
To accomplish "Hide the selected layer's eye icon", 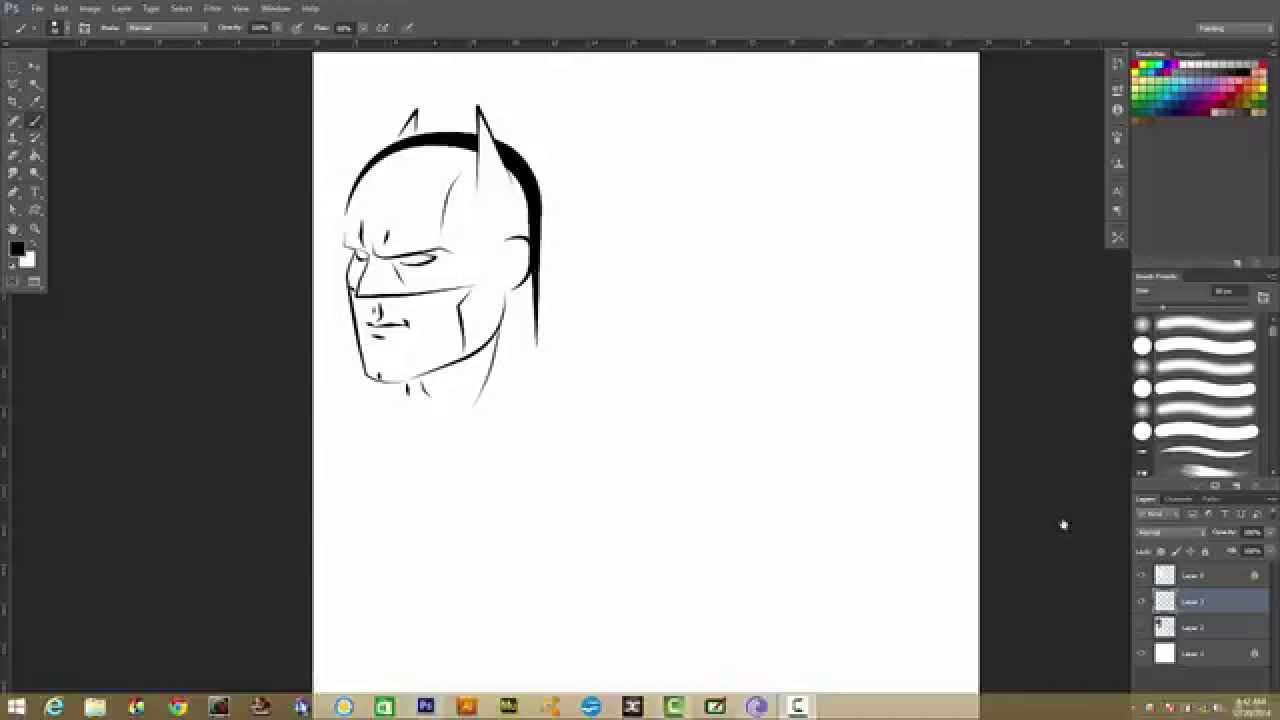I will click(1141, 601).
